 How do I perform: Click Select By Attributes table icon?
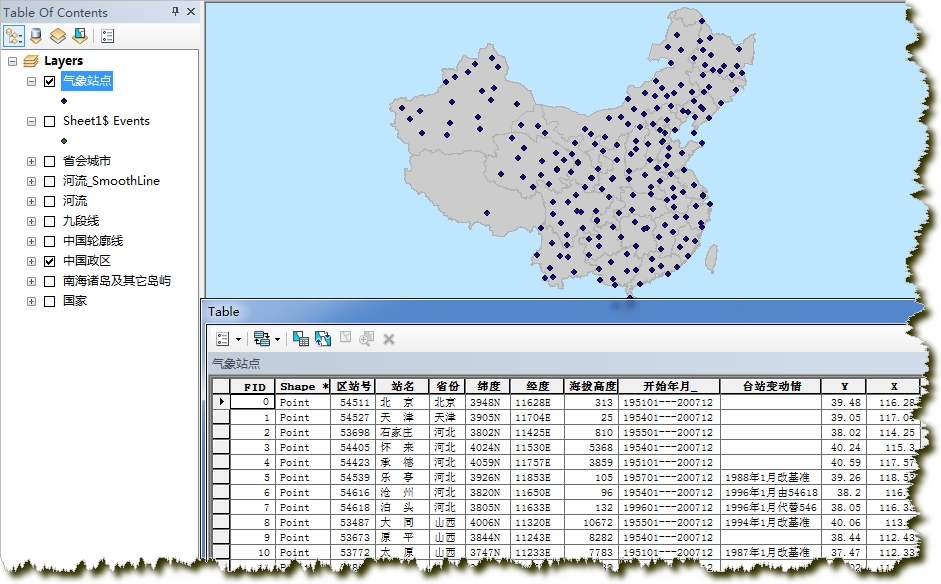pos(301,339)
